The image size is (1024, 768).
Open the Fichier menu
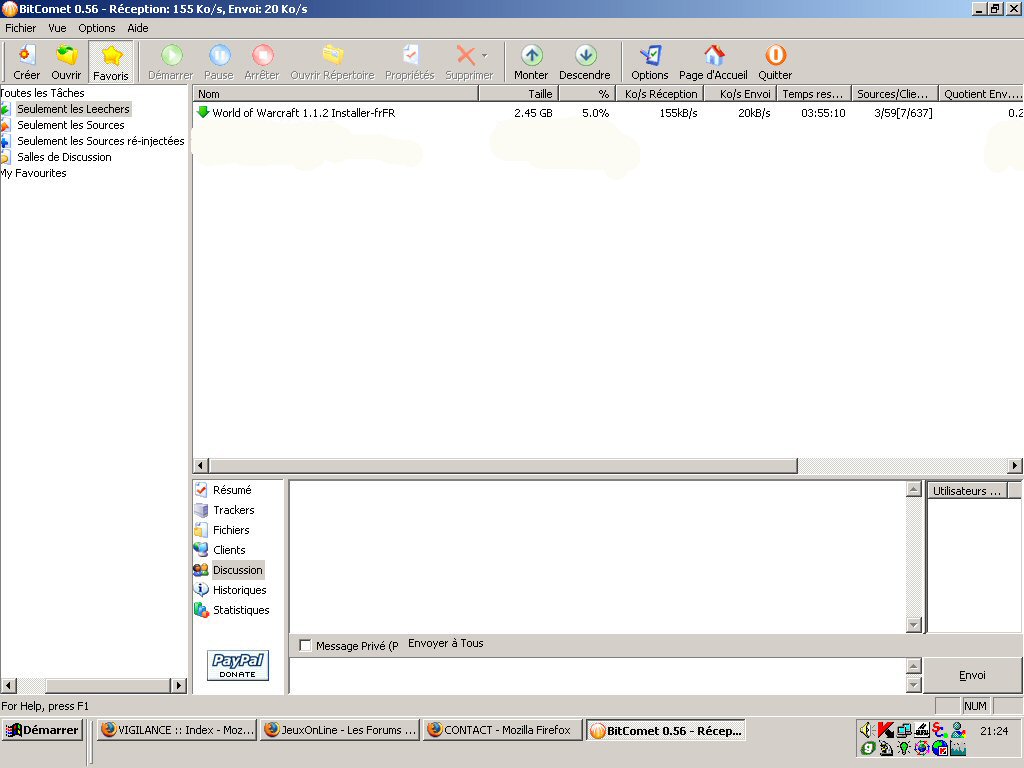click(20, 28)
